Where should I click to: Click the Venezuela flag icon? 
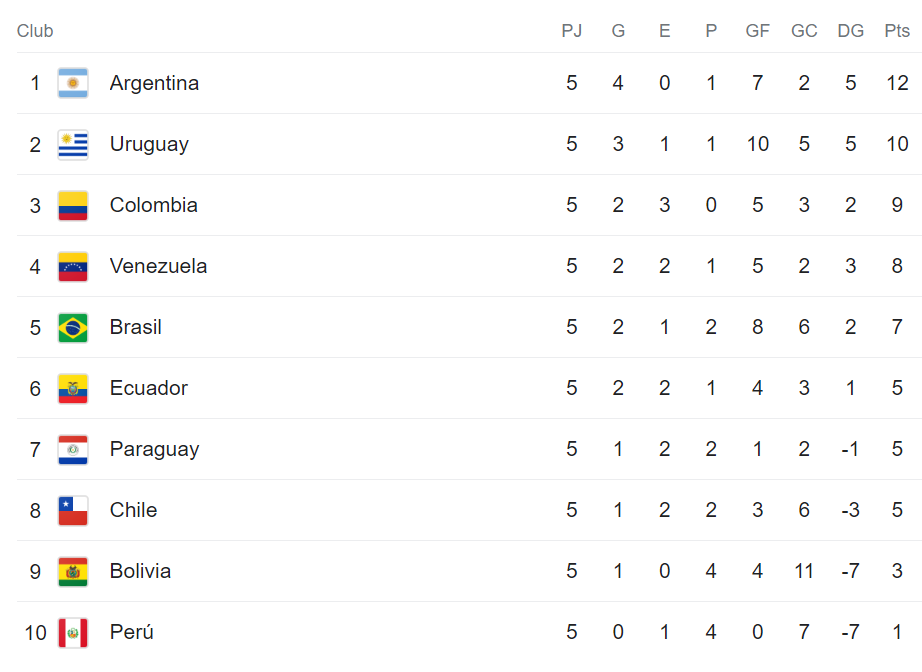[x=73, y=266]
